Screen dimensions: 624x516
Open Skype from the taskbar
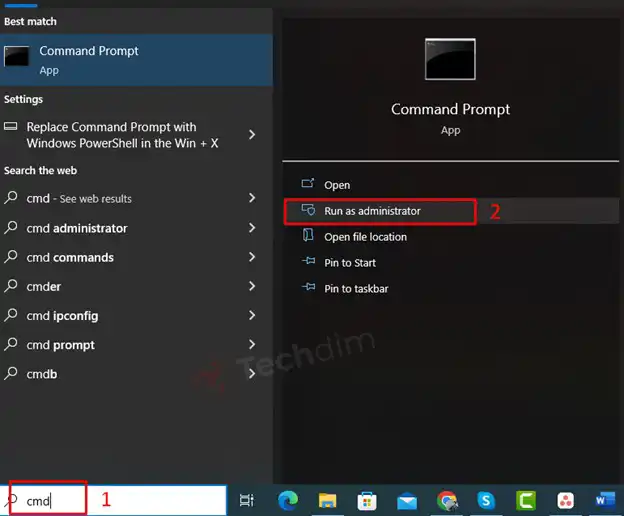[x=486, y=499]
